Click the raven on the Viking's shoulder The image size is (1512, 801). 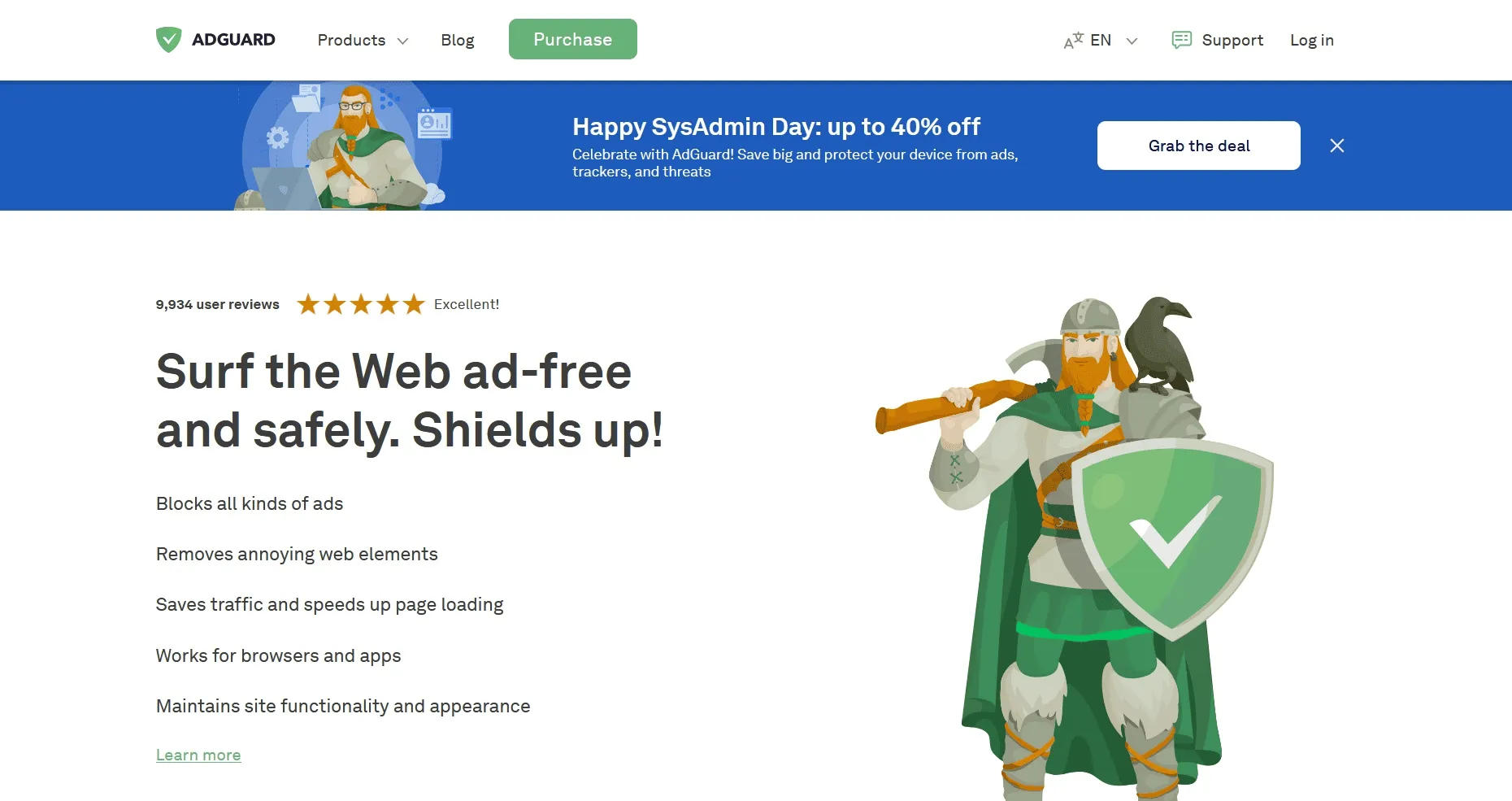click(x=1161, y=343)
